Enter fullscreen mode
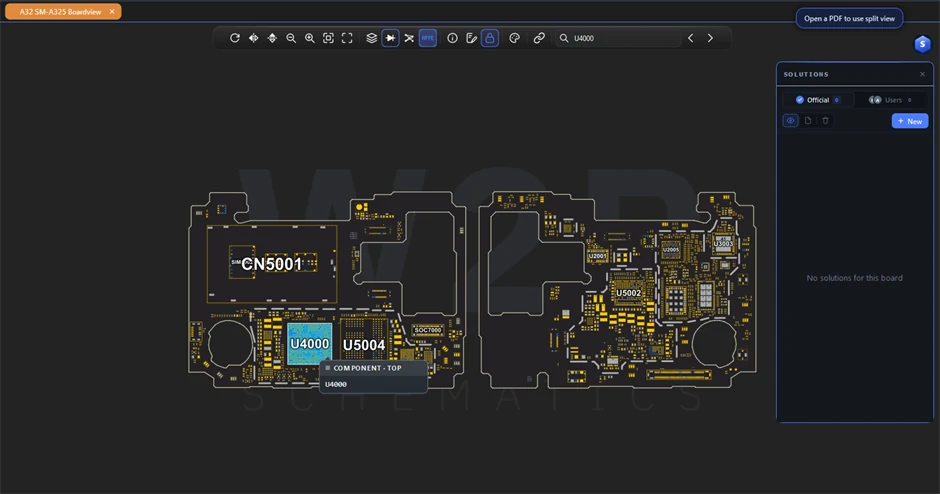The image size is (940, 494). point(347,38)
